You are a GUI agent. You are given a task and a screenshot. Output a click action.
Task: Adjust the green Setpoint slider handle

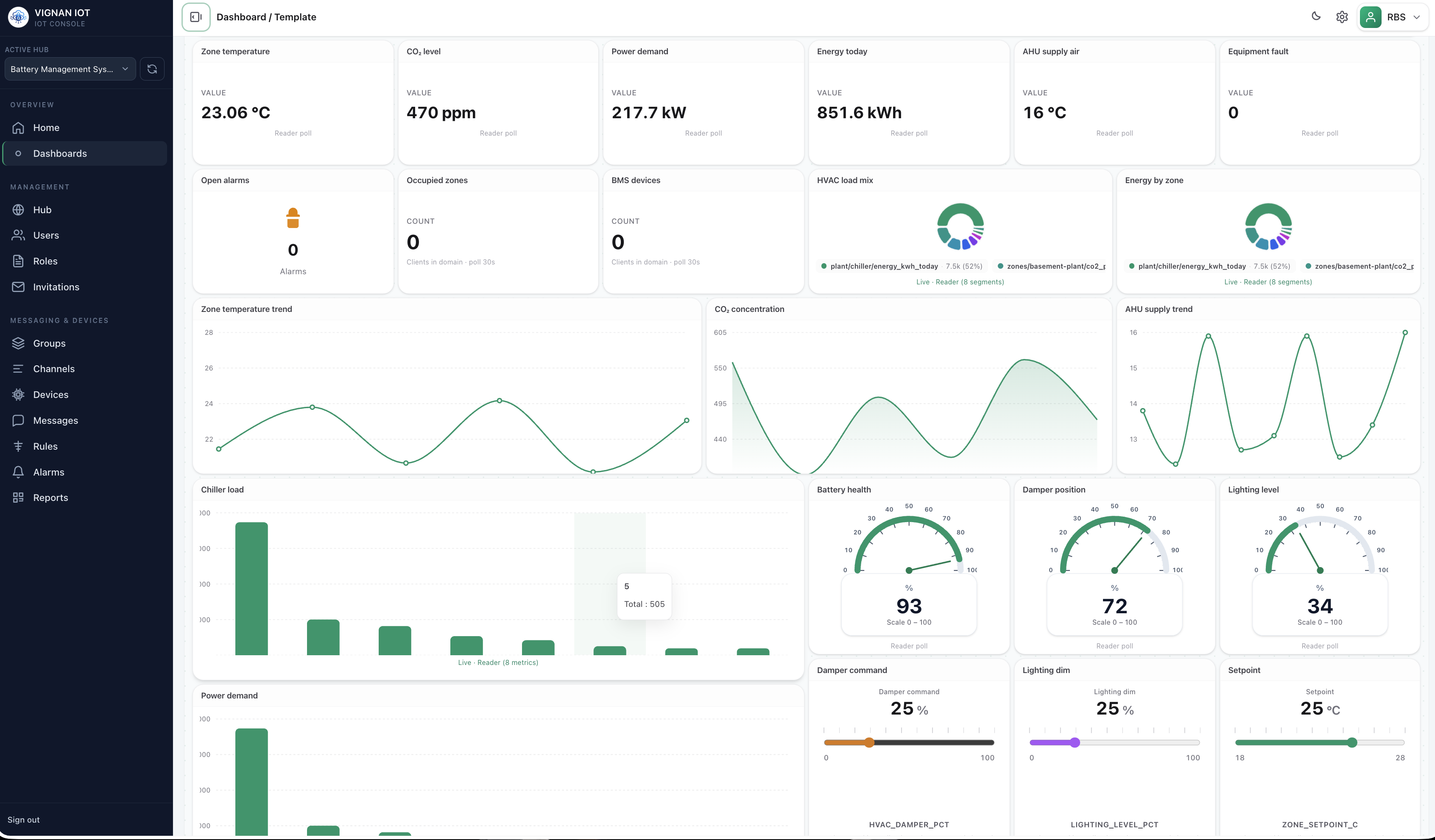(x=1352, y=742)
